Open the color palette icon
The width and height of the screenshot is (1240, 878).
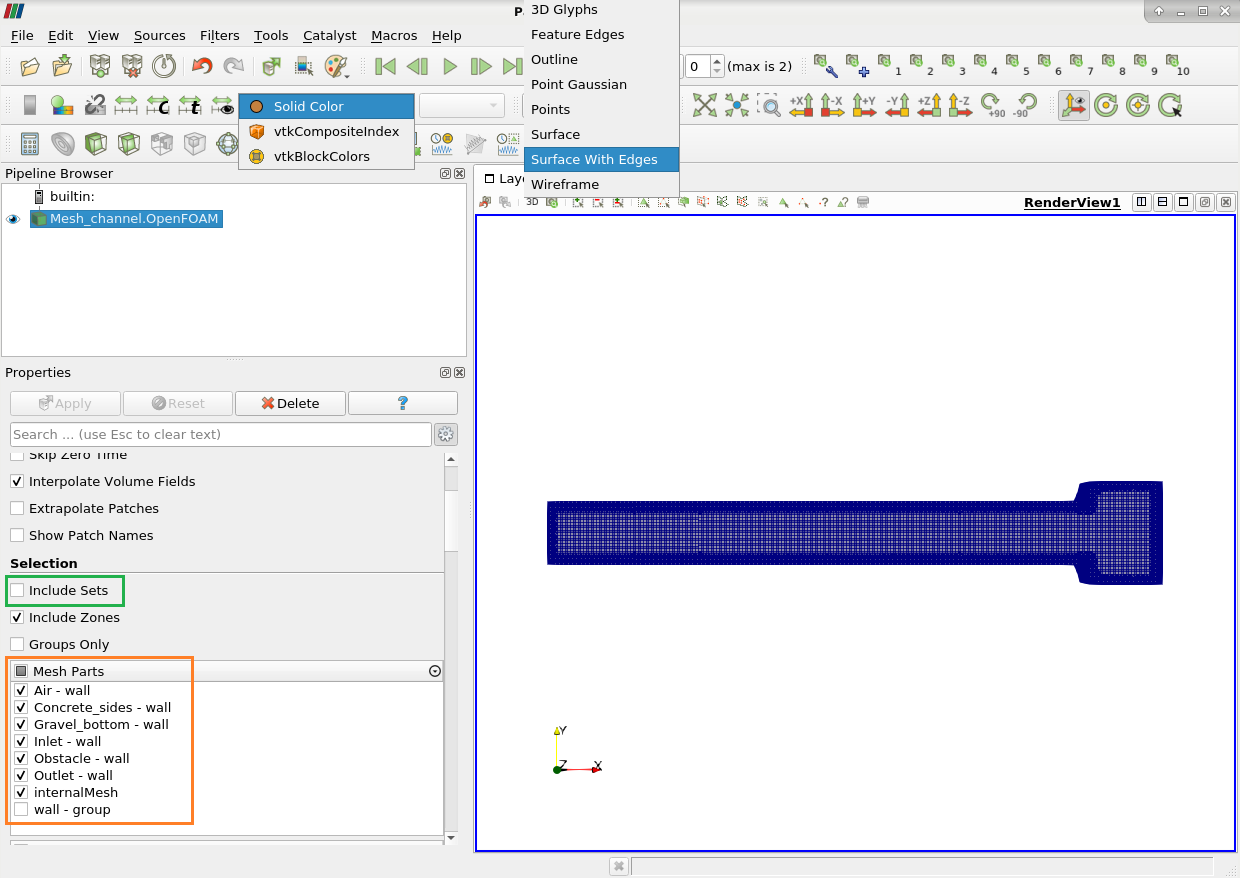[x=336, y=66]
